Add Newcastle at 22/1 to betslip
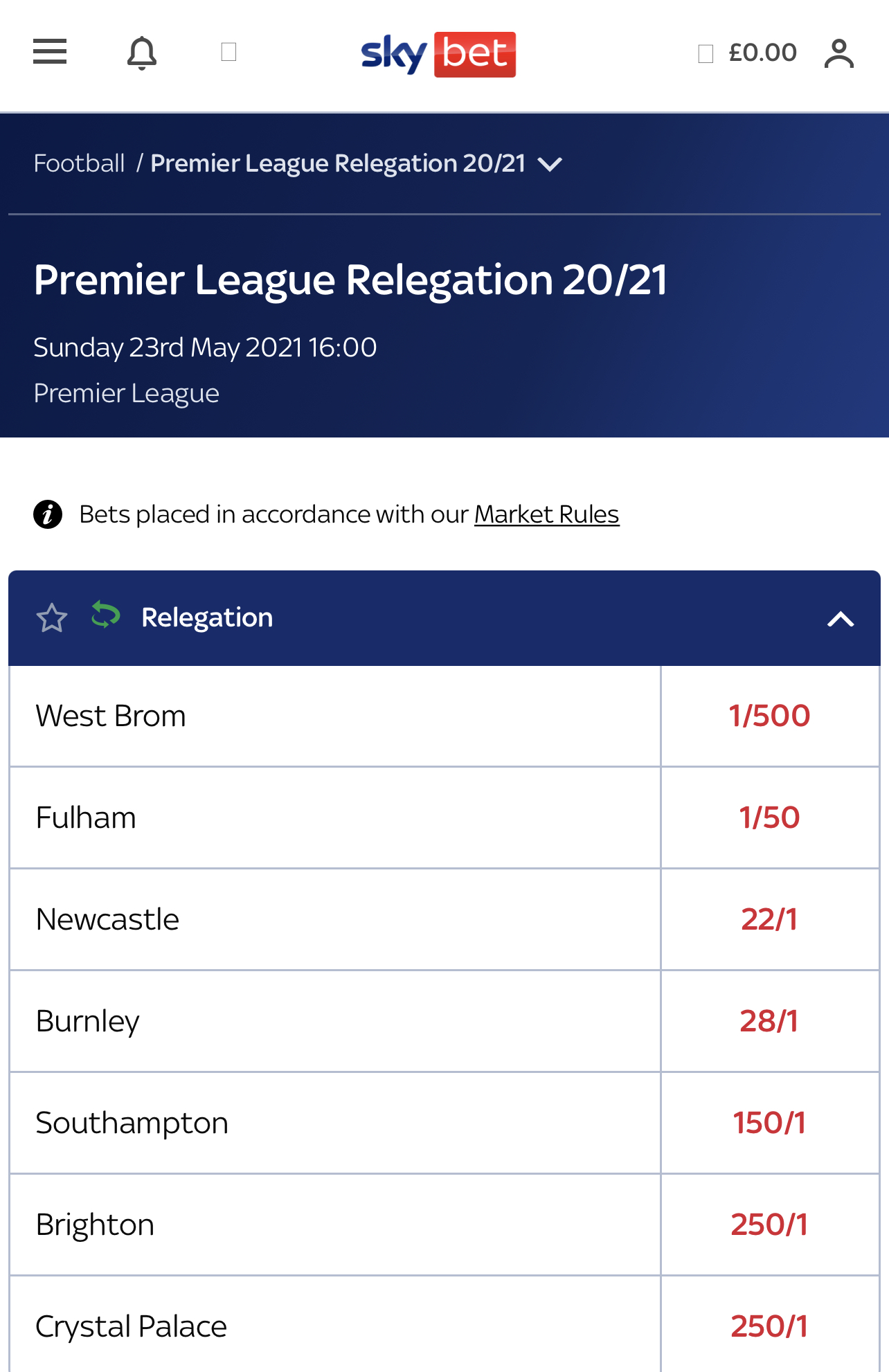Screen dimensions: 889x1372 click(x=770, y=919)
